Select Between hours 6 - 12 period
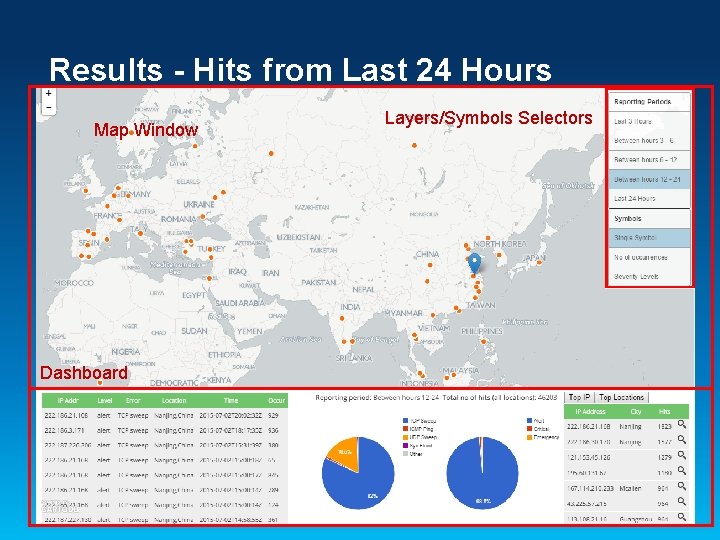Image resolution: width=720 pixels, height=540 pixels. 649,160
